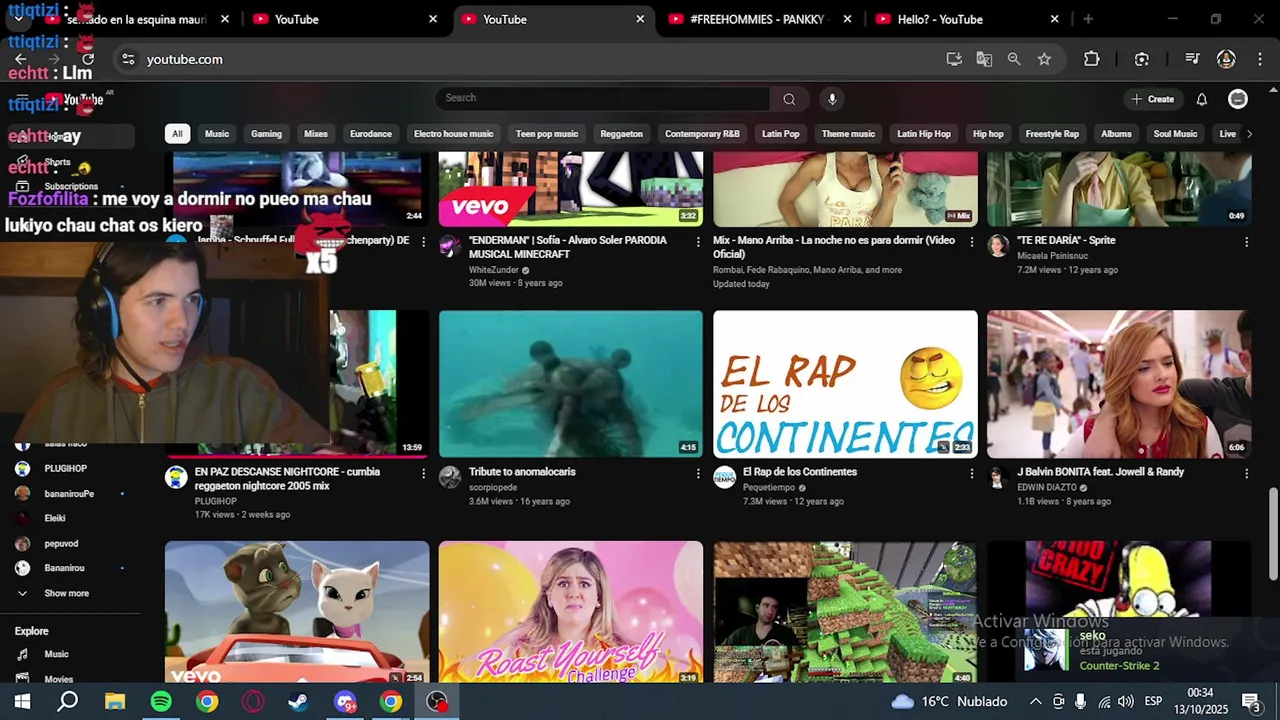Image resolution: width=1280 pixels, height=720 pixels.
Task: Open options menu for El Rap de los Continentes
Action: click(971, 473)
